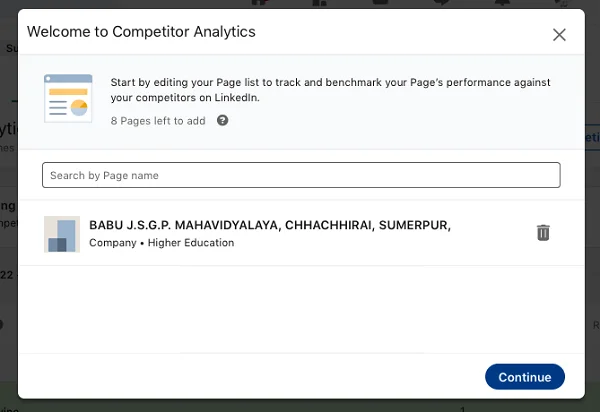Select the BABU J.S.G.P. MAHAVIDYALAYA page name

click(270, 225)
